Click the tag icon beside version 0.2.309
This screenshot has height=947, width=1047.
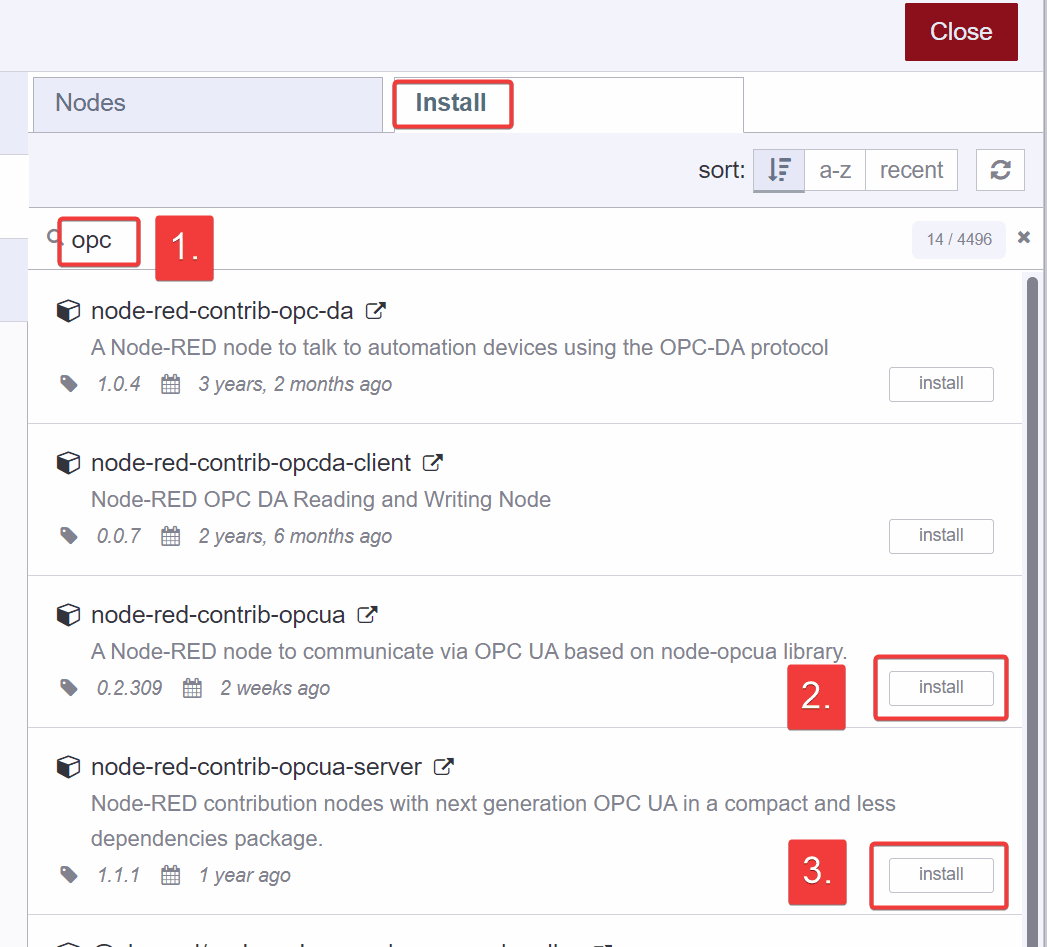(68, 688)
